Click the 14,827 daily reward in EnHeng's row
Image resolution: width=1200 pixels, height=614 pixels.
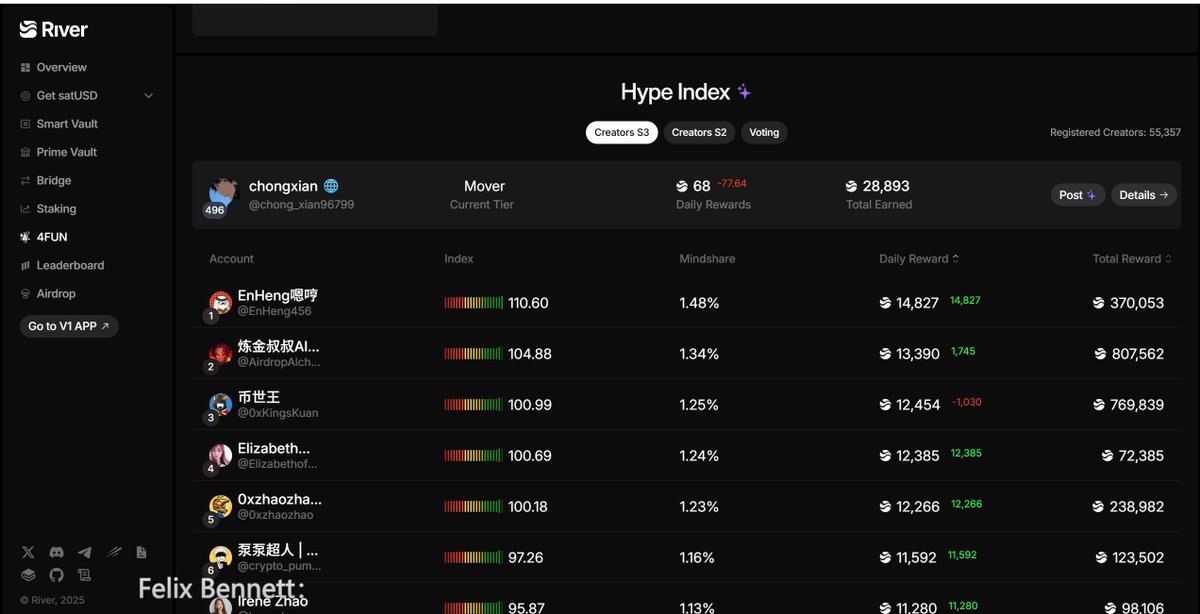click(917, 303)
